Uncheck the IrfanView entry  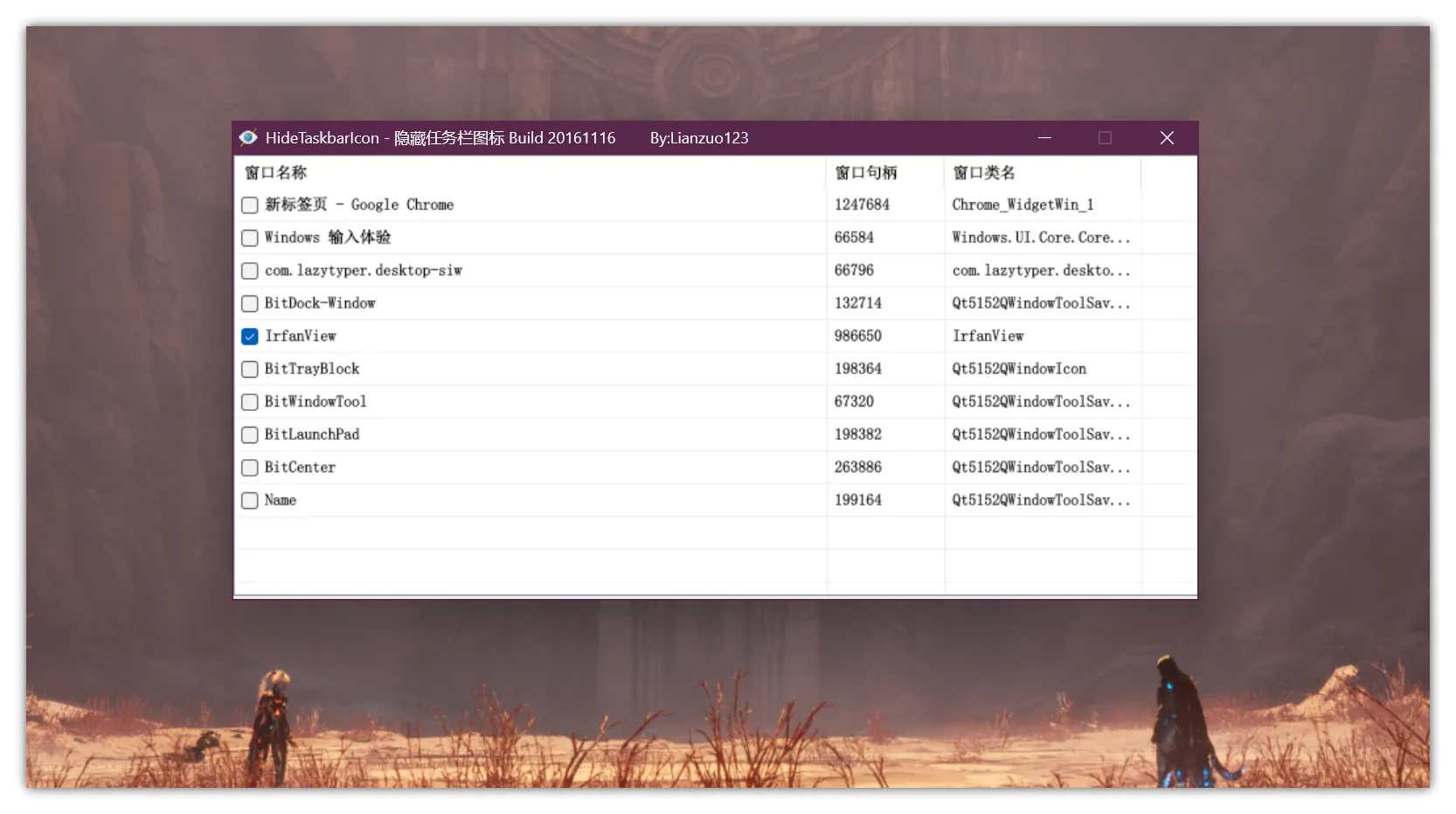tap(249, 336)
